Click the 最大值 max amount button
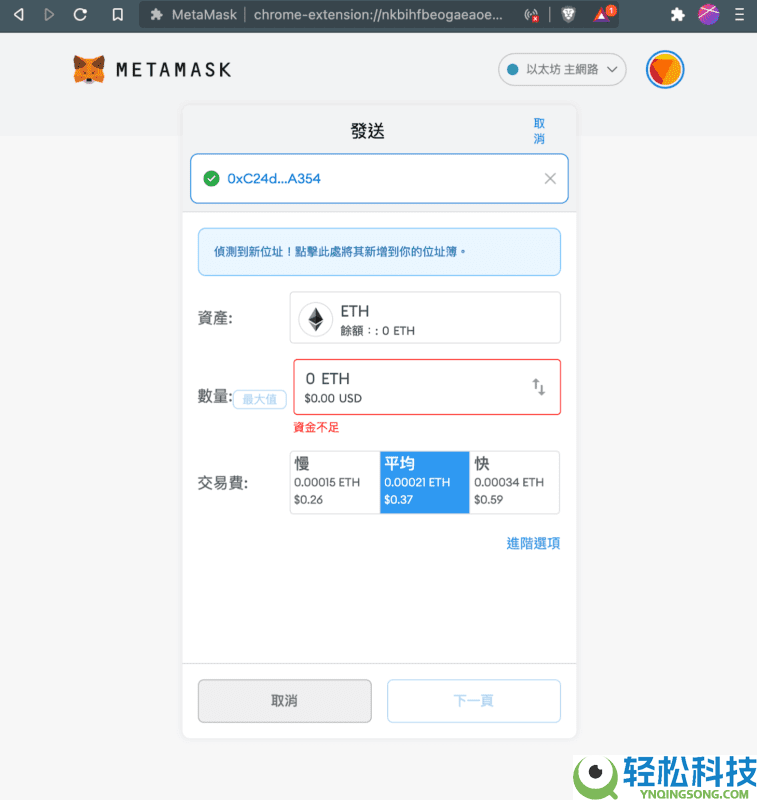The width and height of the screenshot is (757, 800). tap(260, 399)
